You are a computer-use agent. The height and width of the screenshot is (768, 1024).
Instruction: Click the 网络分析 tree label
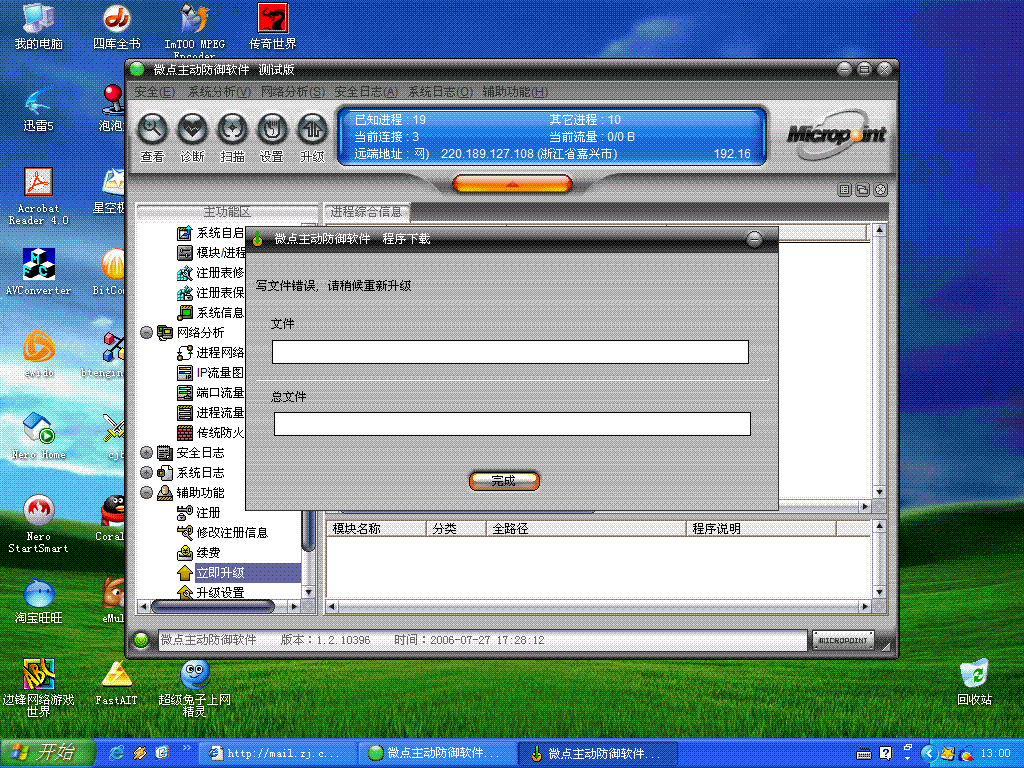[x=200, y=332]
